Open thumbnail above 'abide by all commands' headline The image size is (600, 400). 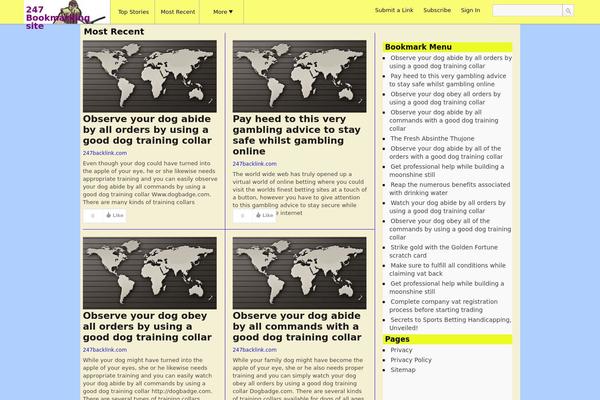299,273
